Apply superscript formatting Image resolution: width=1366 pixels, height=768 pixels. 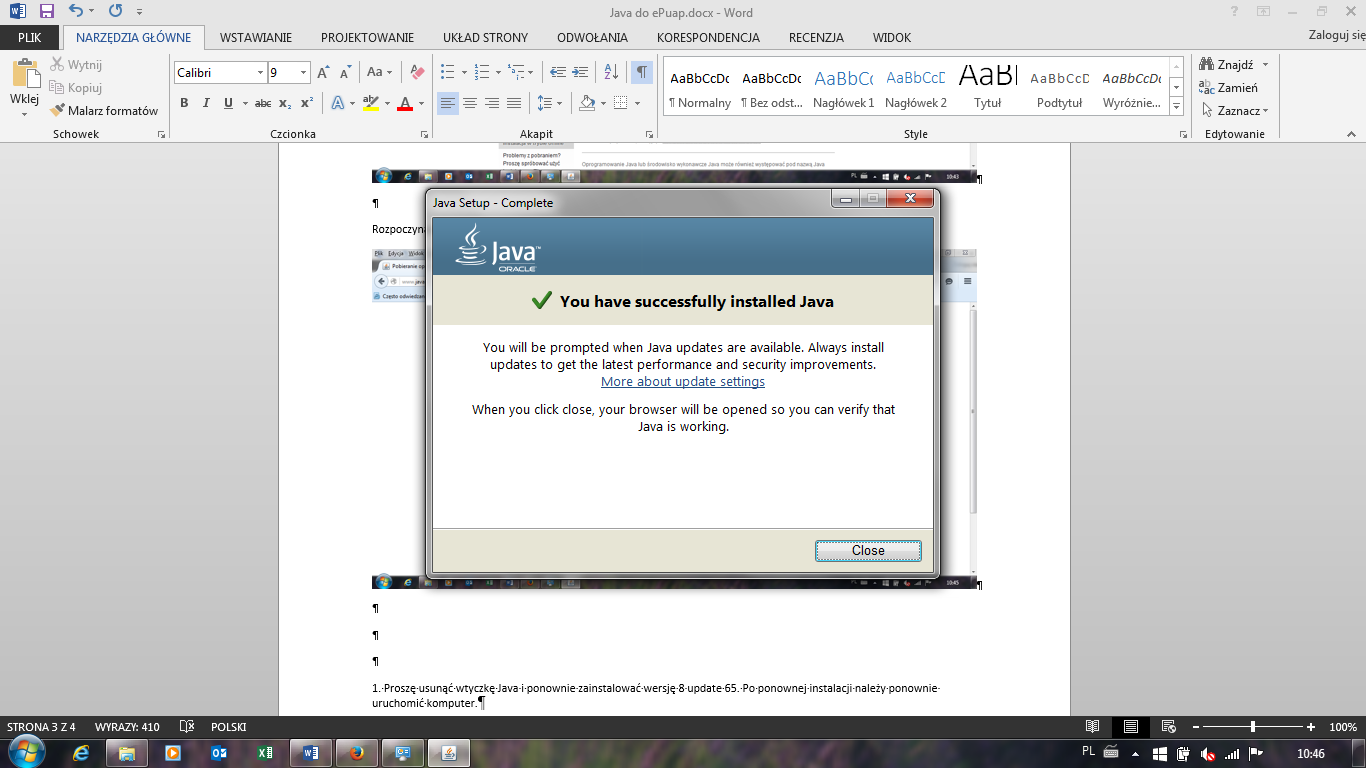click(307, 103)
